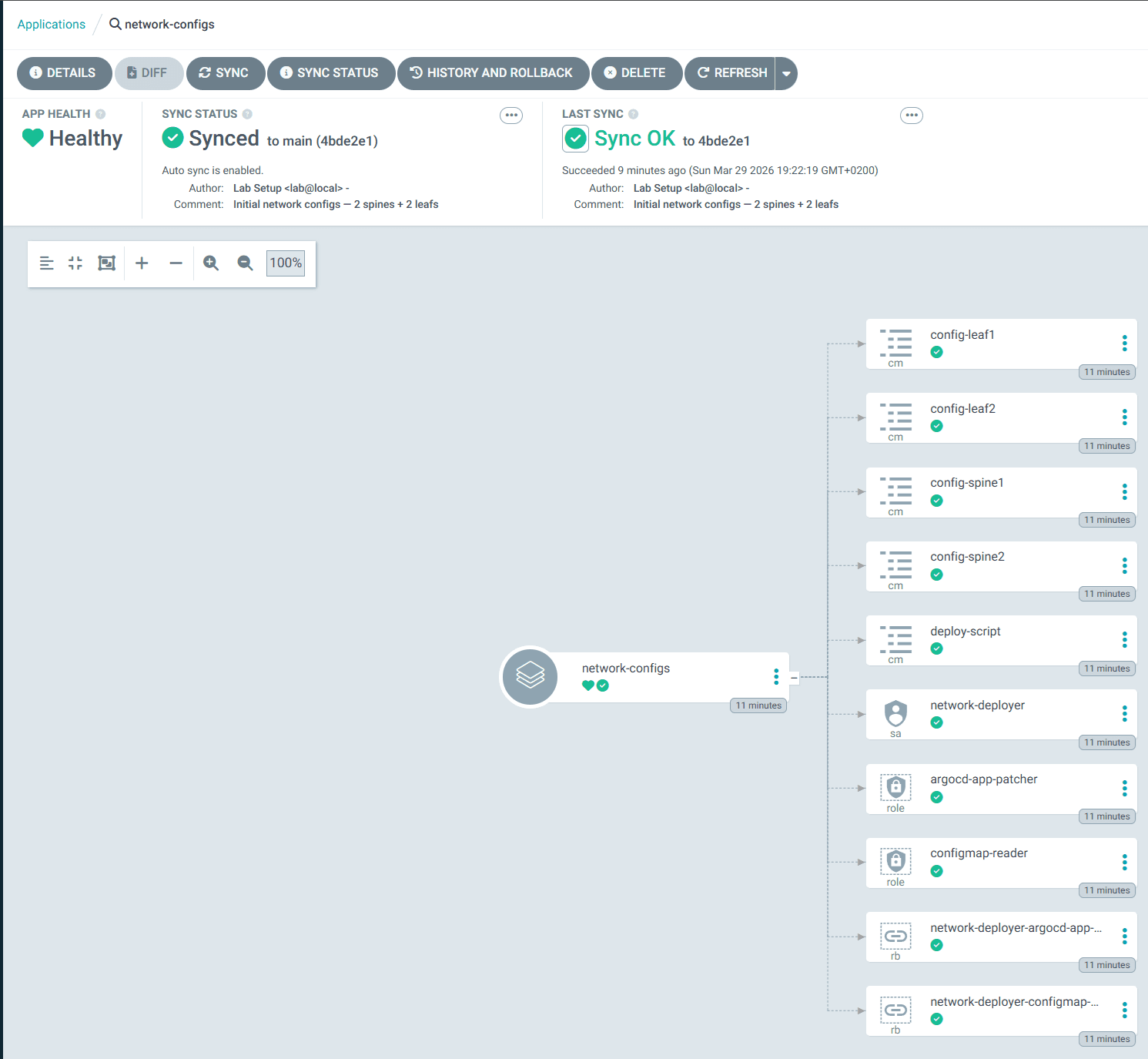The image size is (1148, 1059).
Task: Zoom in on the resource tree
Action: click(x=211, y=263)
